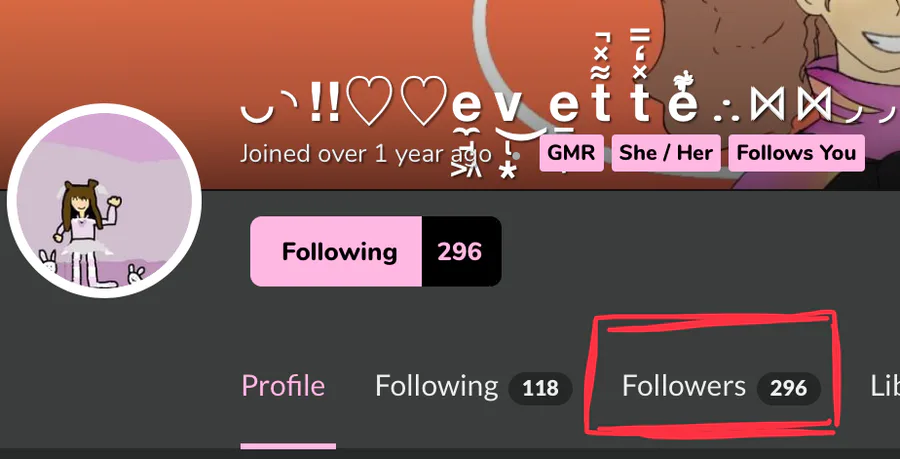Screen dimensions: 900x459
Task: Click the Follows You badge
Action: pos(796,153)
